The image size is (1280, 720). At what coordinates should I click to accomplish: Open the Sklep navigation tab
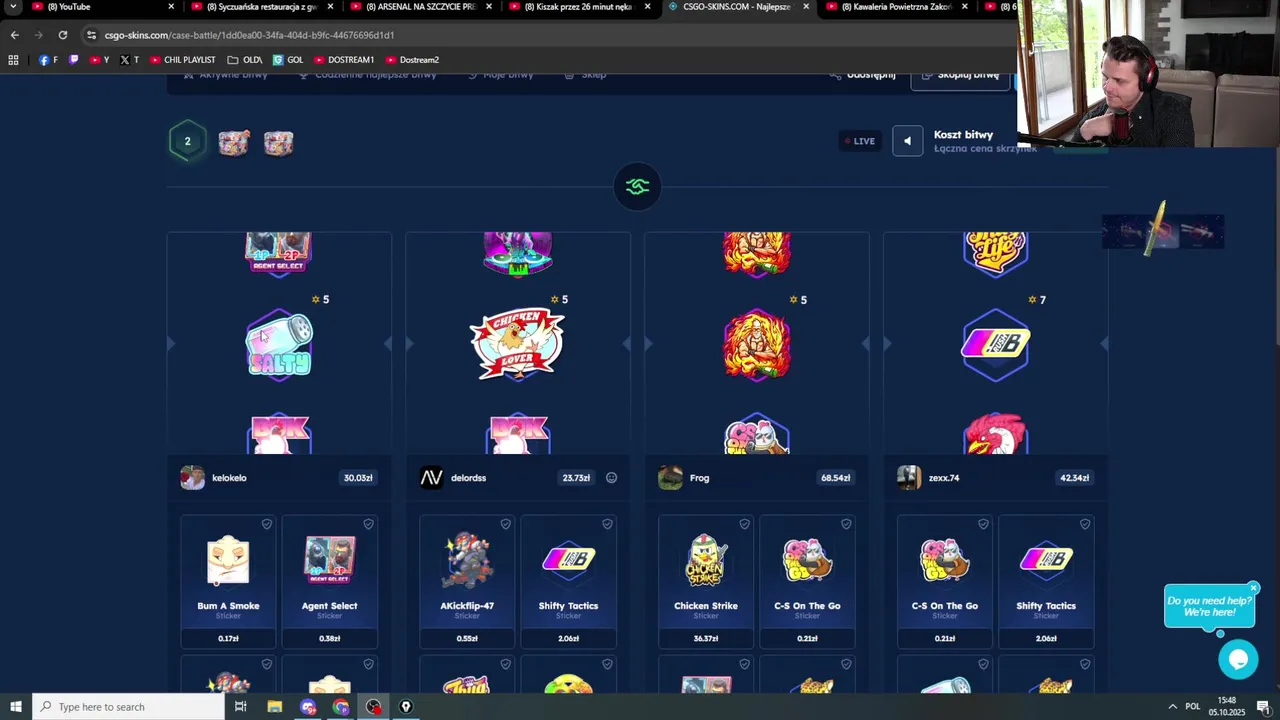click(x=585, y=75)
